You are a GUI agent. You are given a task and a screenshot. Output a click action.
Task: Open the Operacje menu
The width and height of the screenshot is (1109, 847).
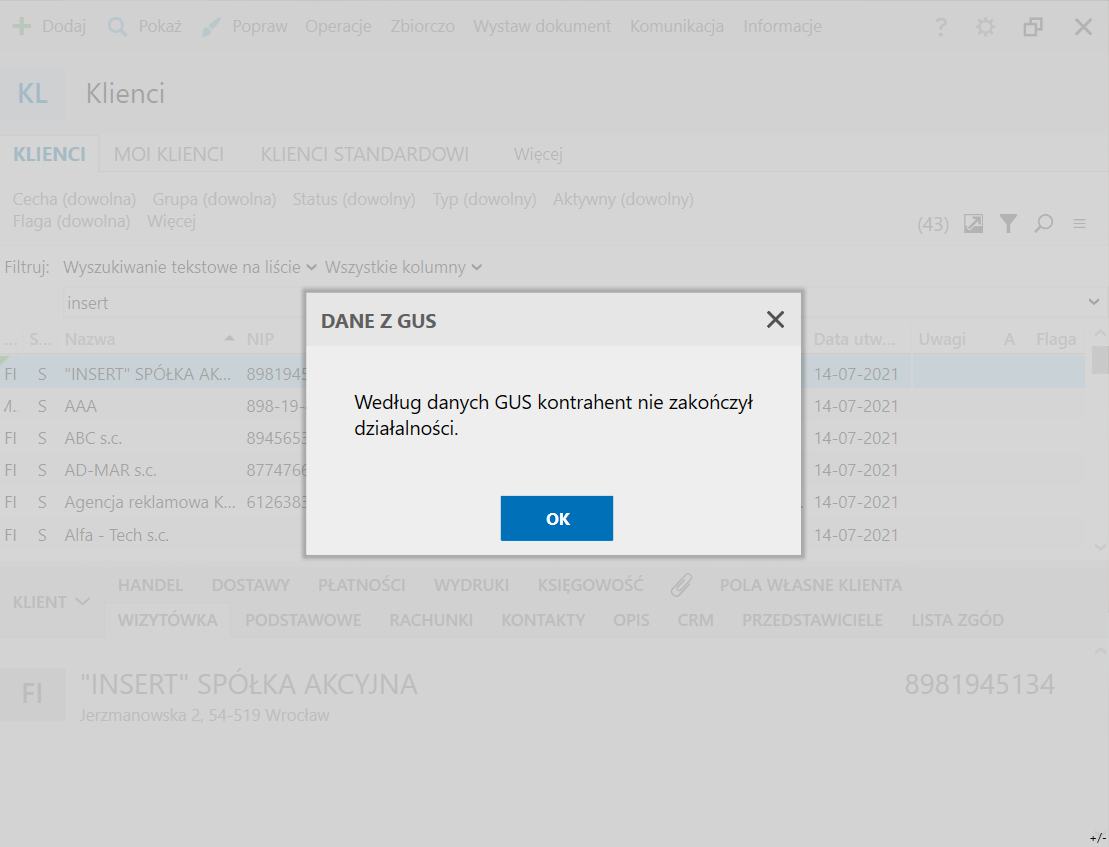(x=338, y=27)
